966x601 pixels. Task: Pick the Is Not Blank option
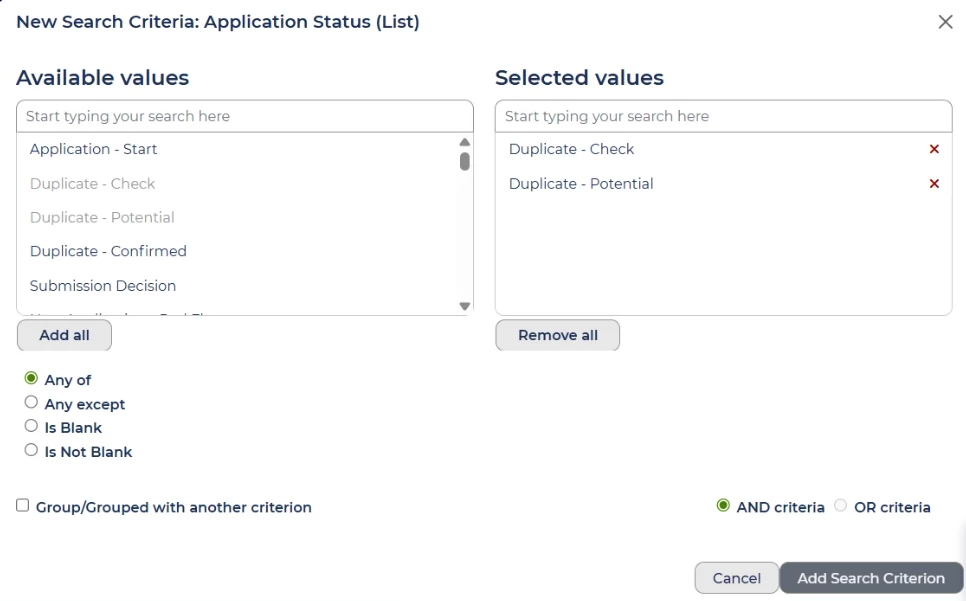coord(31,451)
